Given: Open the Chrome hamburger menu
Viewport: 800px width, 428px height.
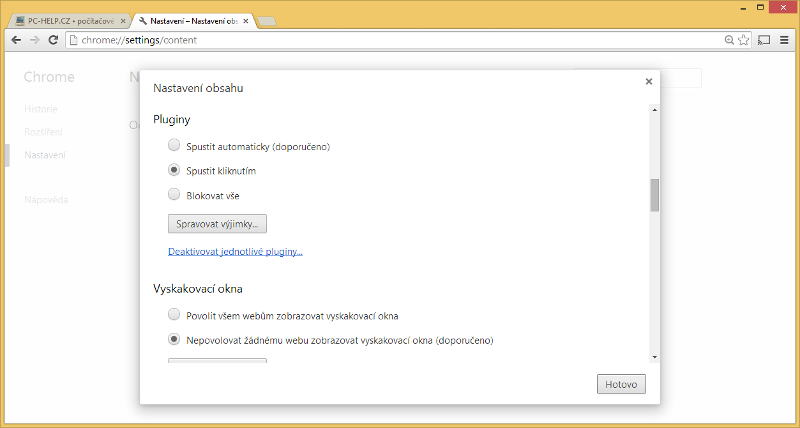Looking at the screenshot, I should (x=784, y=40).
